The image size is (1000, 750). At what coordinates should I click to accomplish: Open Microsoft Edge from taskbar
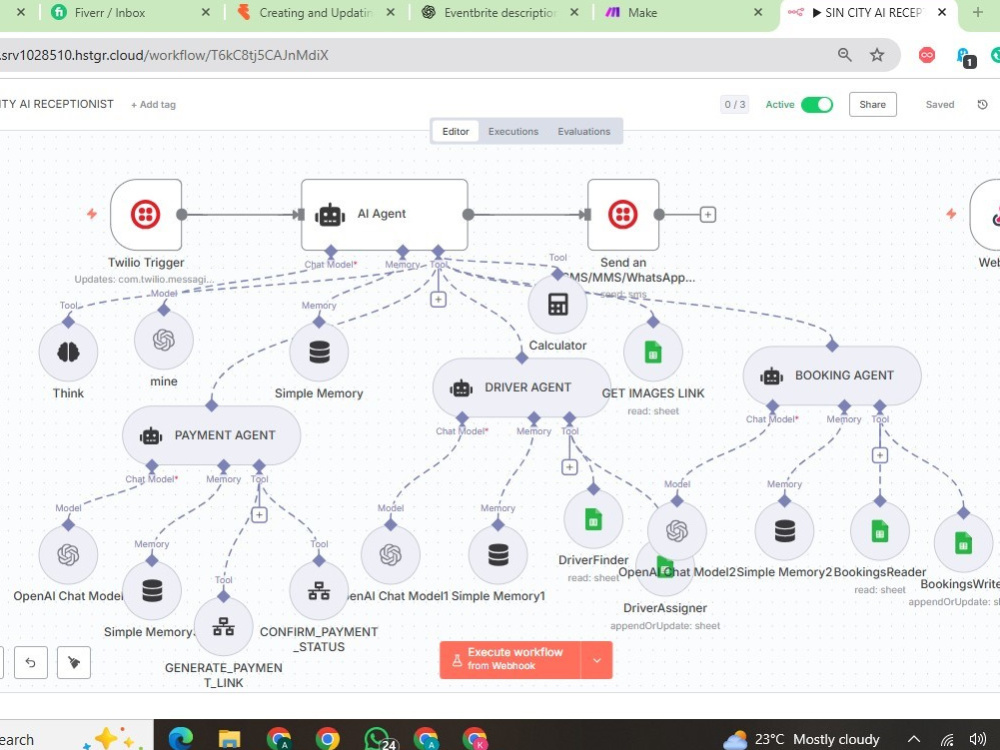(x=181, y=739)
